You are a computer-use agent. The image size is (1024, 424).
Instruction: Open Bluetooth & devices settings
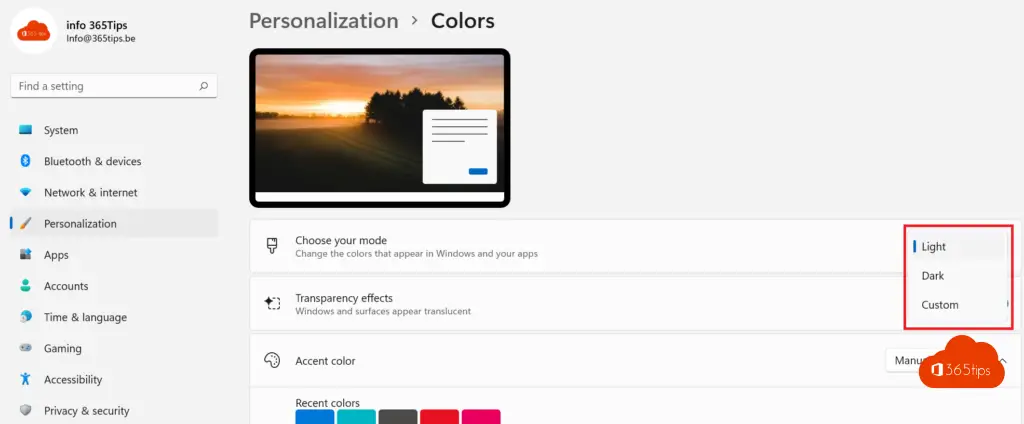point(92,161)
